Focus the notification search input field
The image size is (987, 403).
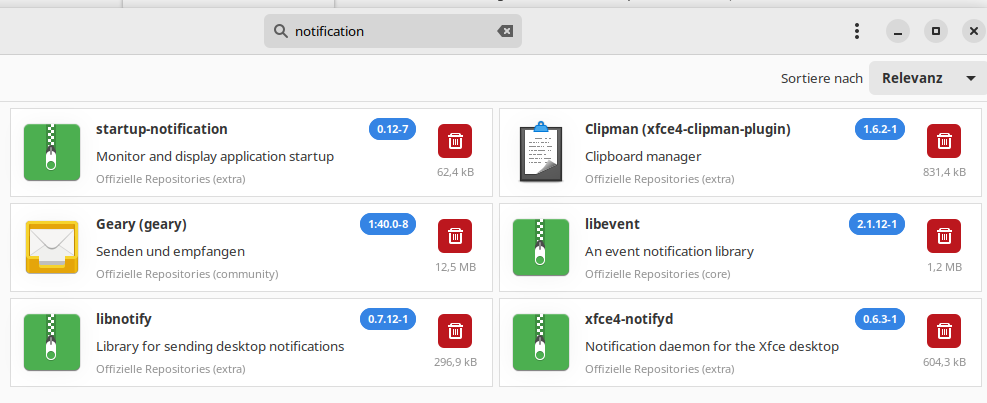click(x=390, y=31)
